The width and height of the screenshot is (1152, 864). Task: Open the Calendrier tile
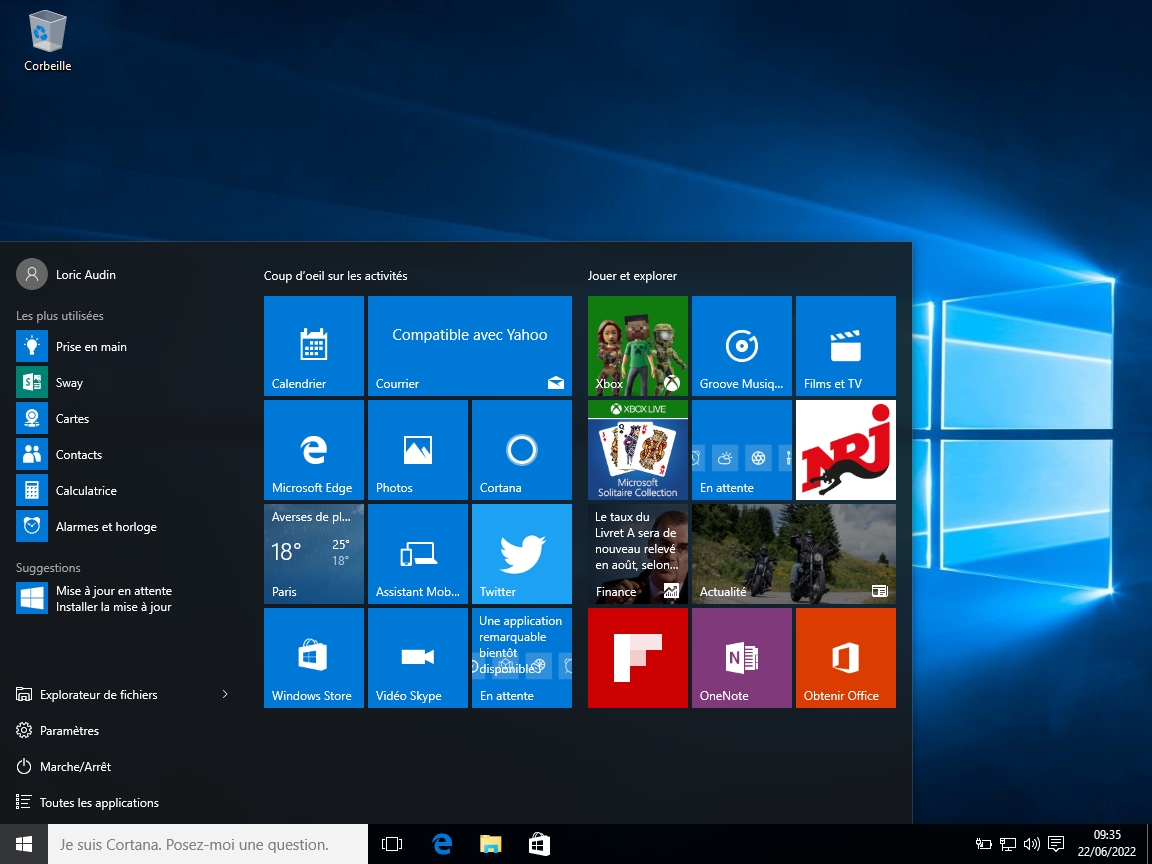click(314, 346)
